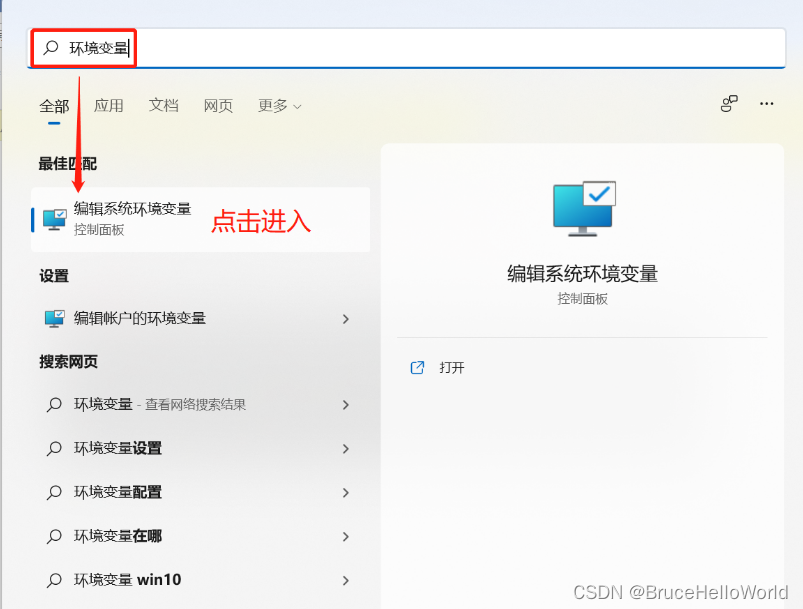Open web search 环境变量 - 查看网络搜索结果
This screenshot has width=803, height=609.
(200, 405)
